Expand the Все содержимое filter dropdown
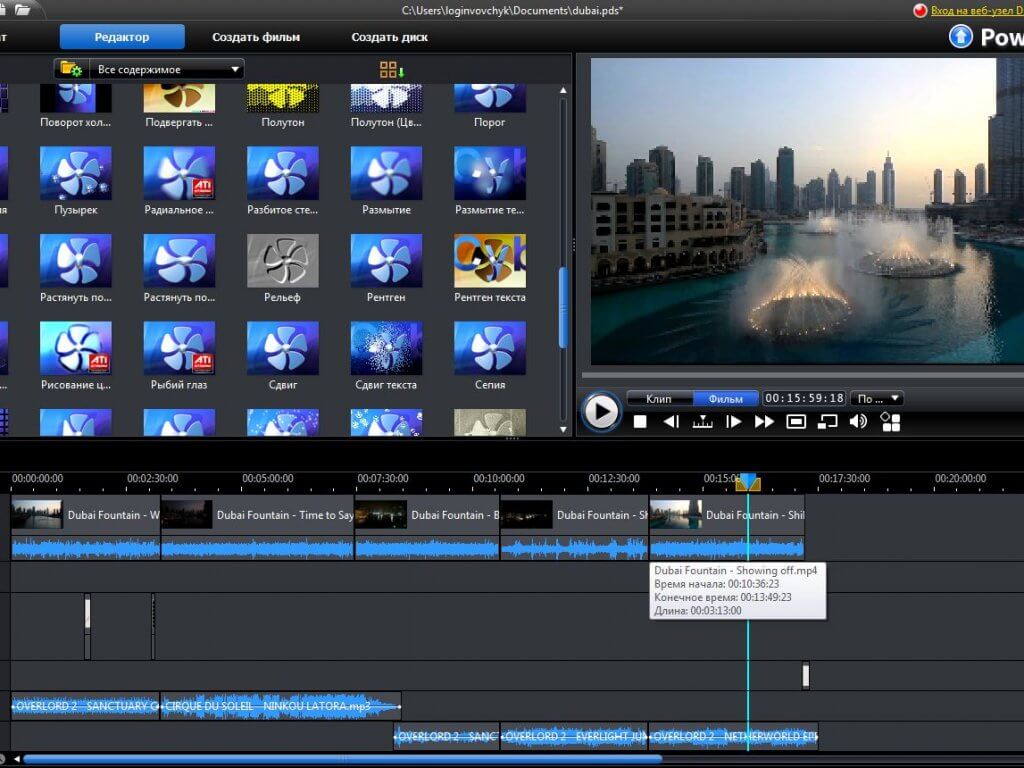Viewport: 1024px width, 768px height. [166, 69]
